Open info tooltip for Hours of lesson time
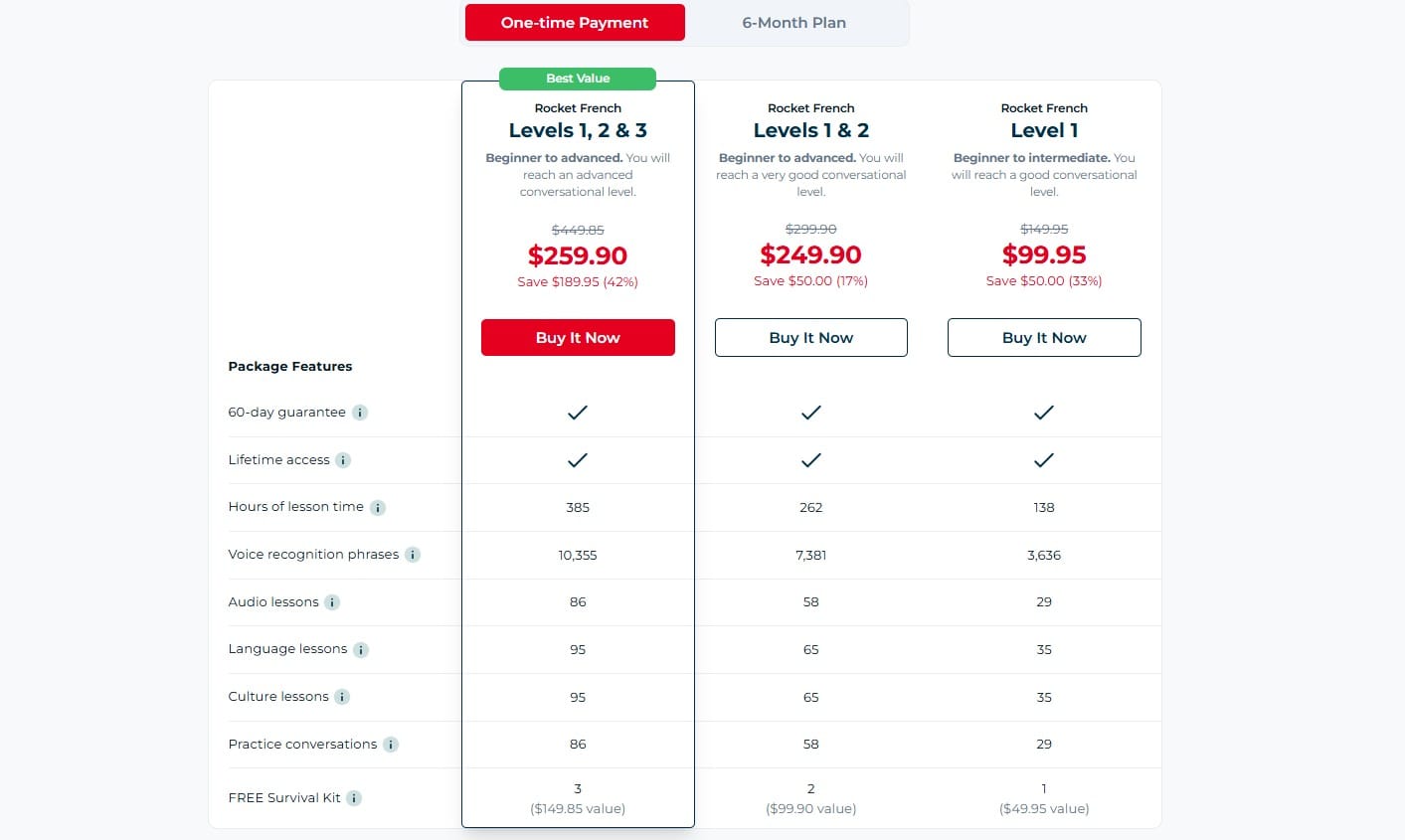This screenshot has height=840, width=1405. 378,508
